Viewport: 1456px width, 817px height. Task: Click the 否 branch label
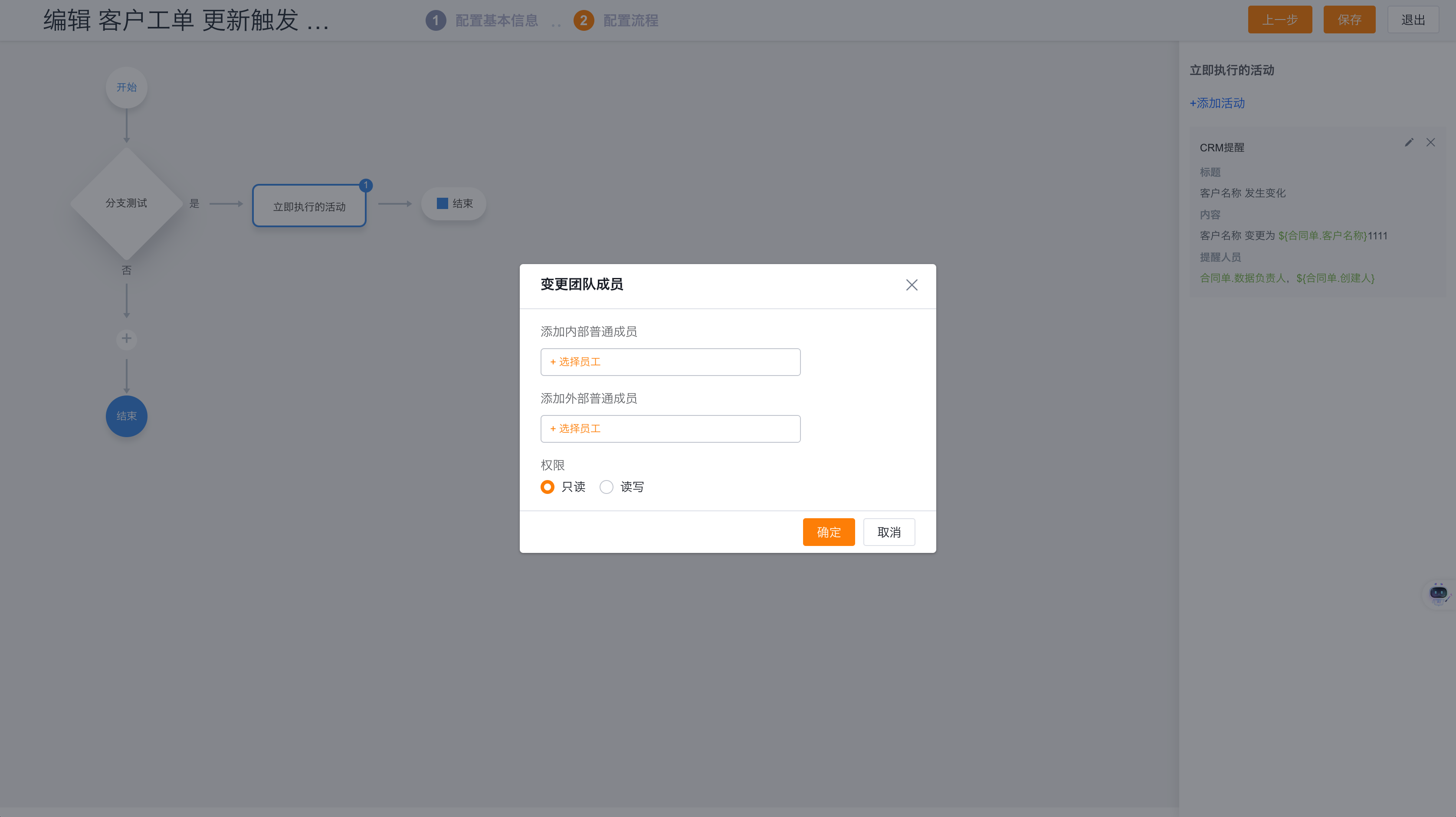(x=127, y=271)
